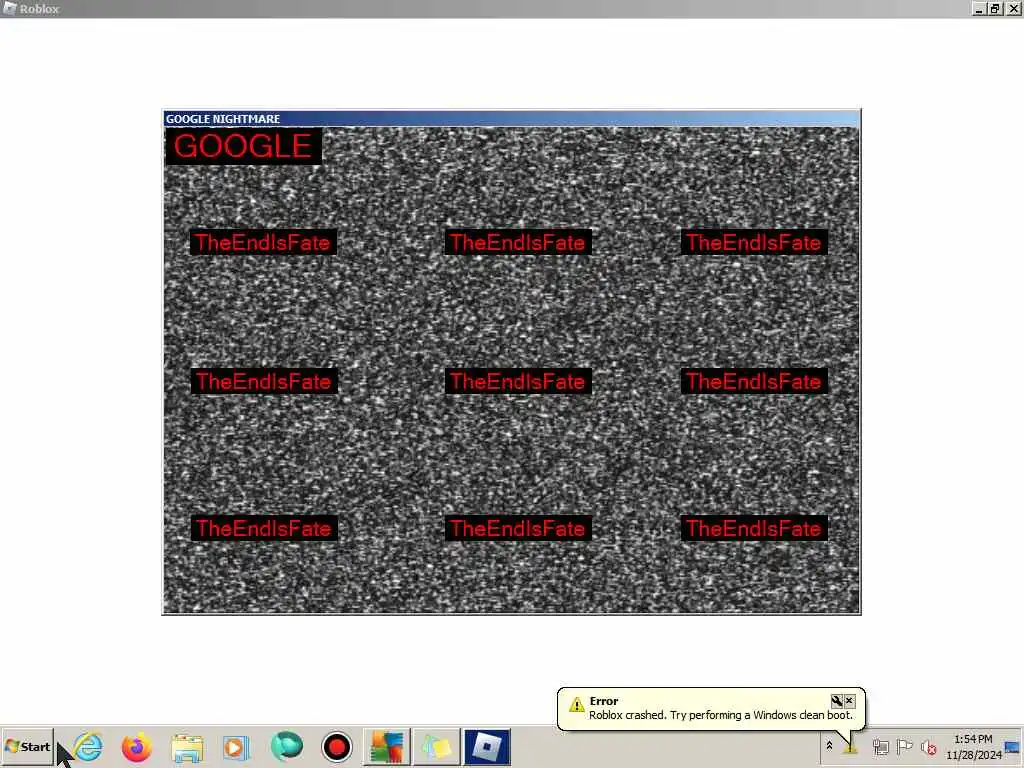
Task: Click the red record button taskbar icon
Action: (x=337, y=746)
